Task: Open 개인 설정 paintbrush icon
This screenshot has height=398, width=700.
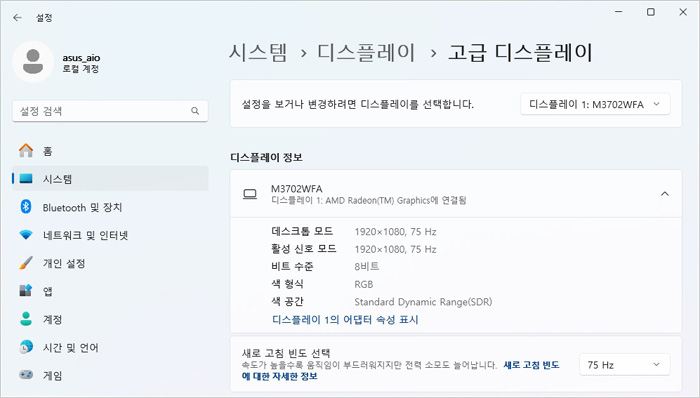Action: click(x=26, y=263)
